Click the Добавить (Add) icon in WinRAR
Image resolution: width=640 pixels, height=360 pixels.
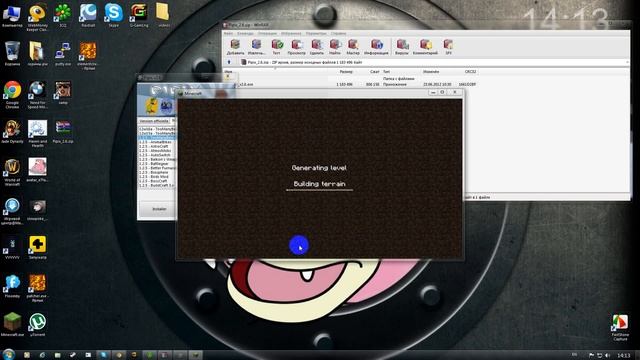tap(235, 47)
